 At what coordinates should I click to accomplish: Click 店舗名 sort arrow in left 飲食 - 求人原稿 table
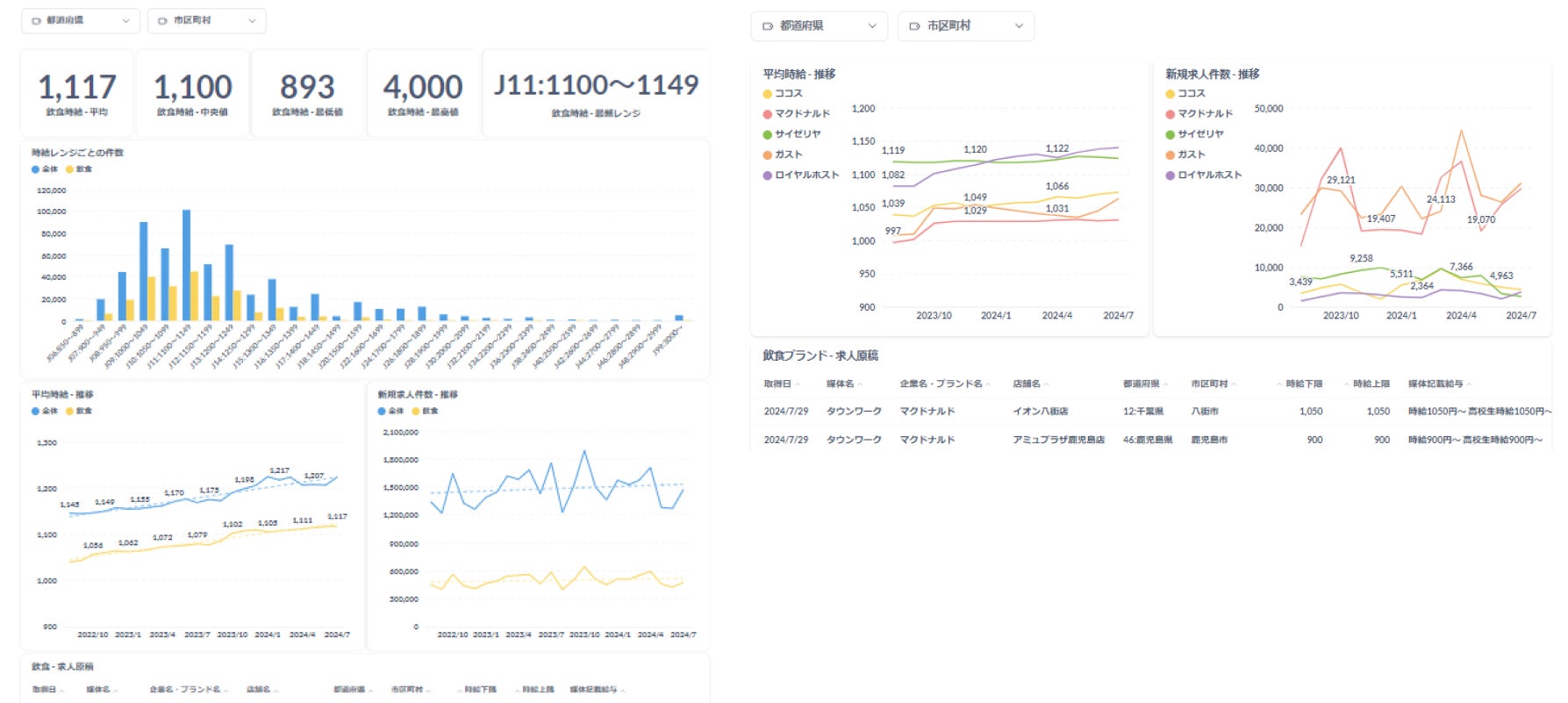pyautogui.click(x=276, y=691)
